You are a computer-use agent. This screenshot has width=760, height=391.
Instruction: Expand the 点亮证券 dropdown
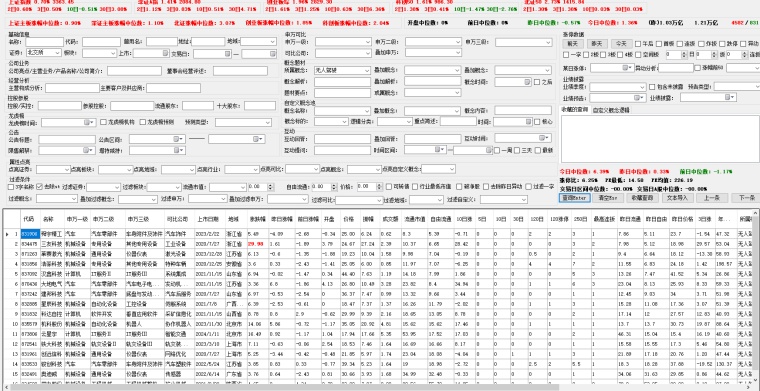pyautogui.click(x=53, y=170)
